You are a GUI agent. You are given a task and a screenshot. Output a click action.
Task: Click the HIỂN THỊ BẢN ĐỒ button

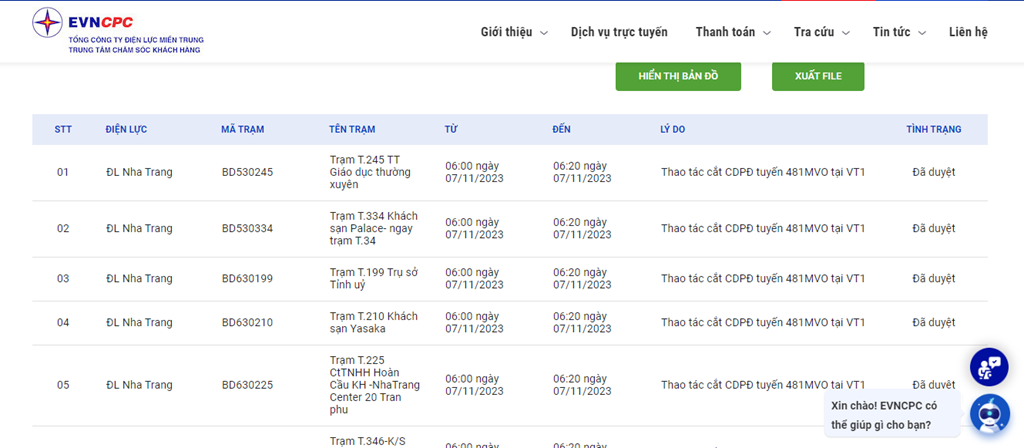coord(680,76)
